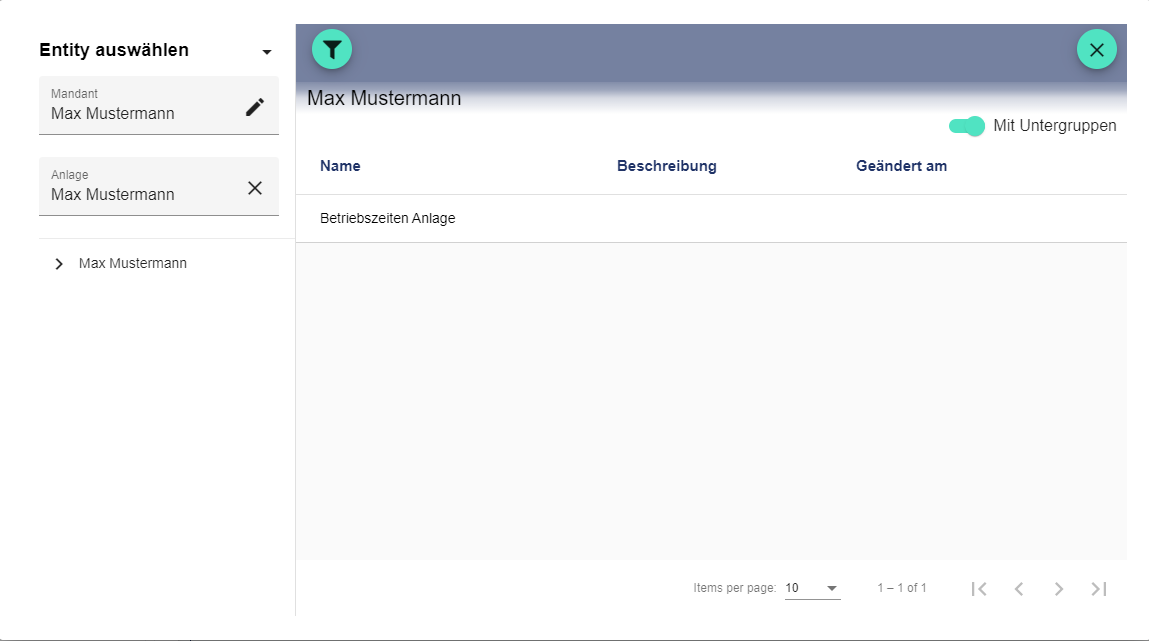Close the Max Mustermann panel
1149x641 pixels.
point(1096,48)
